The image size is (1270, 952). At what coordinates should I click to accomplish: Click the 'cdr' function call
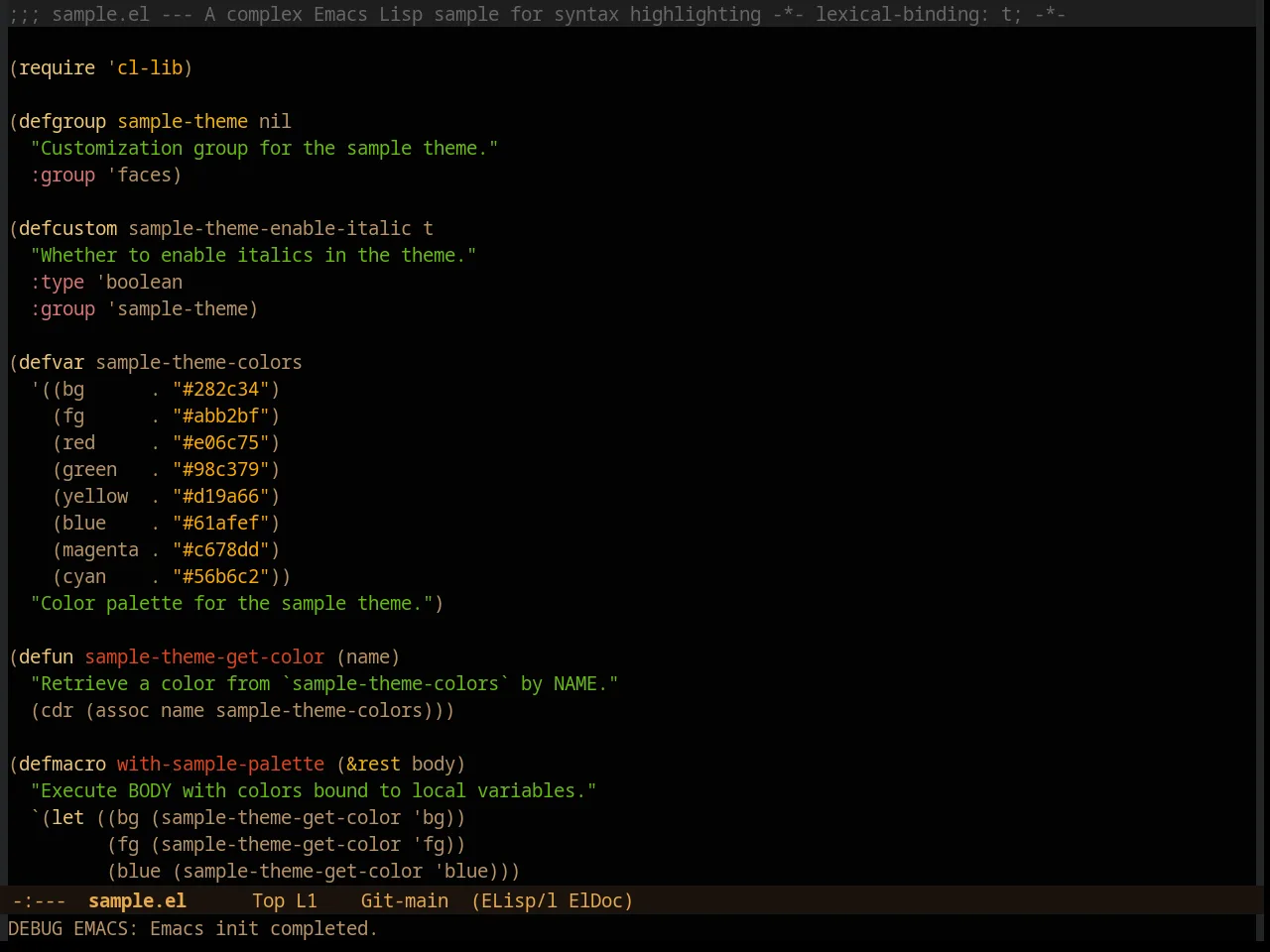coord(57,710)
